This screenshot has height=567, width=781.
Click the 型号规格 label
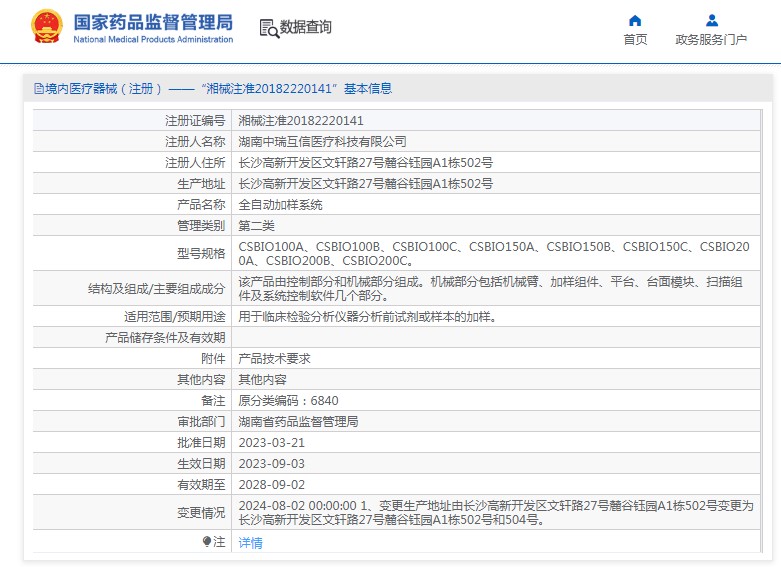(201, 253)
